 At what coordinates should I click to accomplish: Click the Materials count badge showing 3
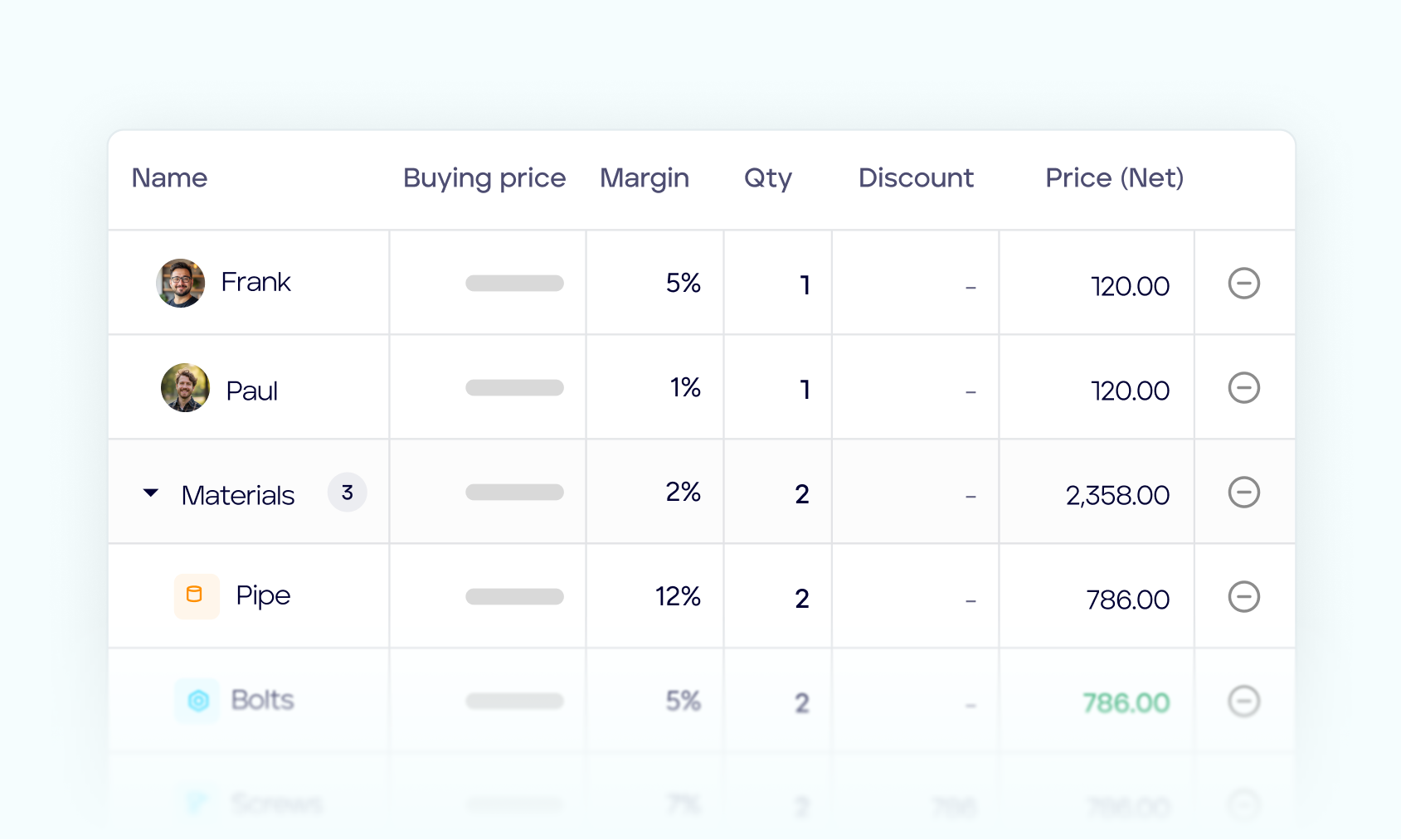point(347,493)
